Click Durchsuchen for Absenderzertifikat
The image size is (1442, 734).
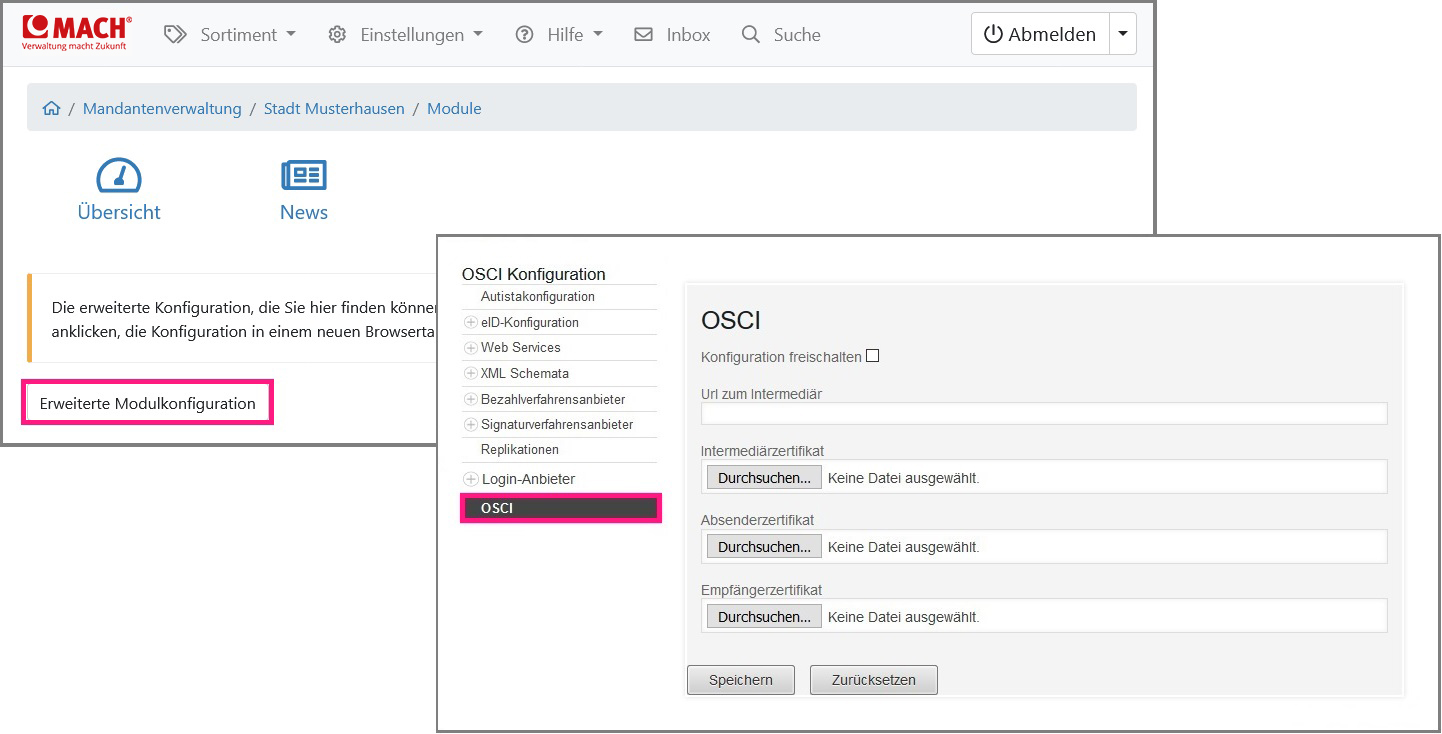coord(764,547)
